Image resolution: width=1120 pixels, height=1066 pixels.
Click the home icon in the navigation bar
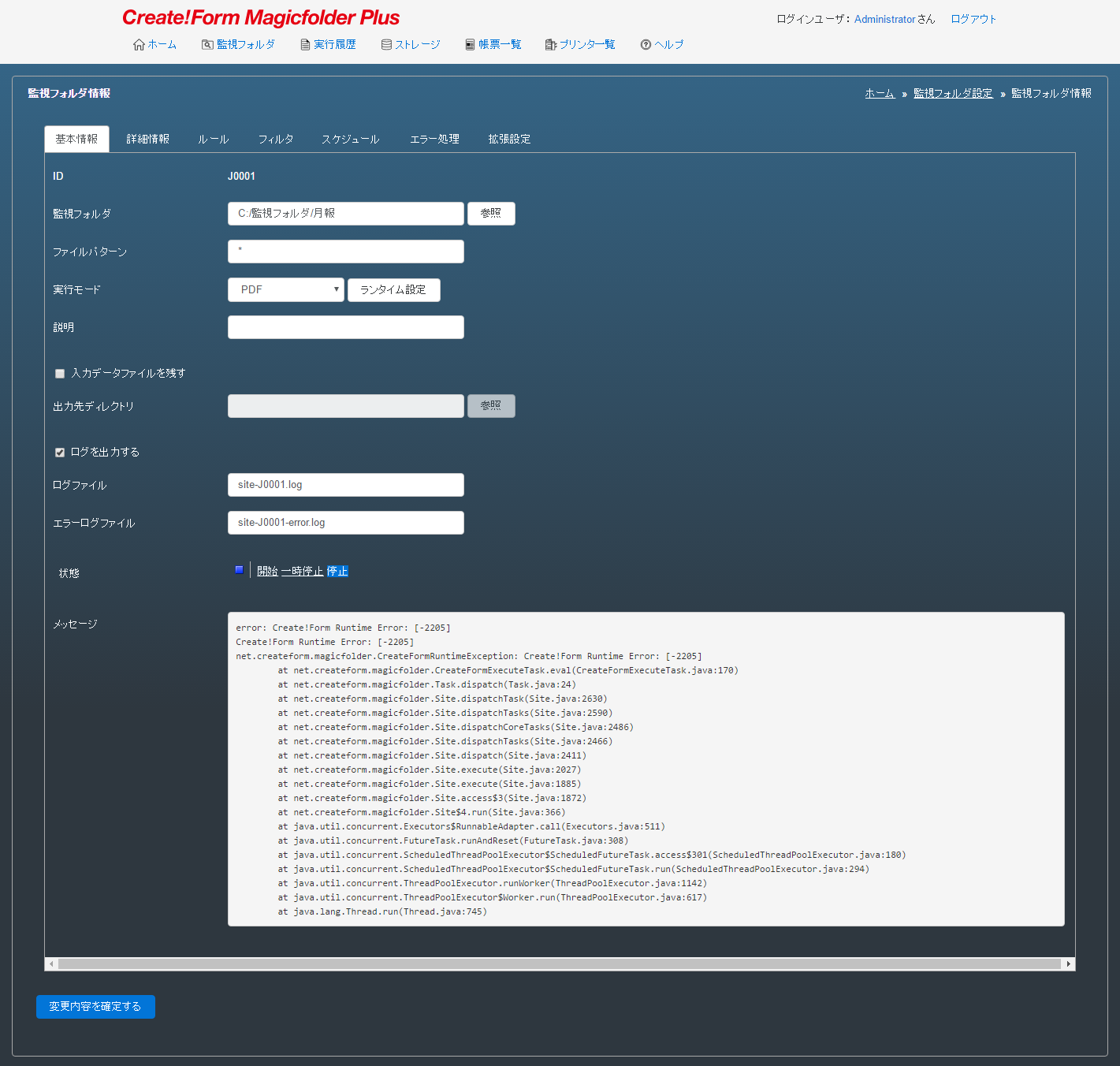(139, 45)
